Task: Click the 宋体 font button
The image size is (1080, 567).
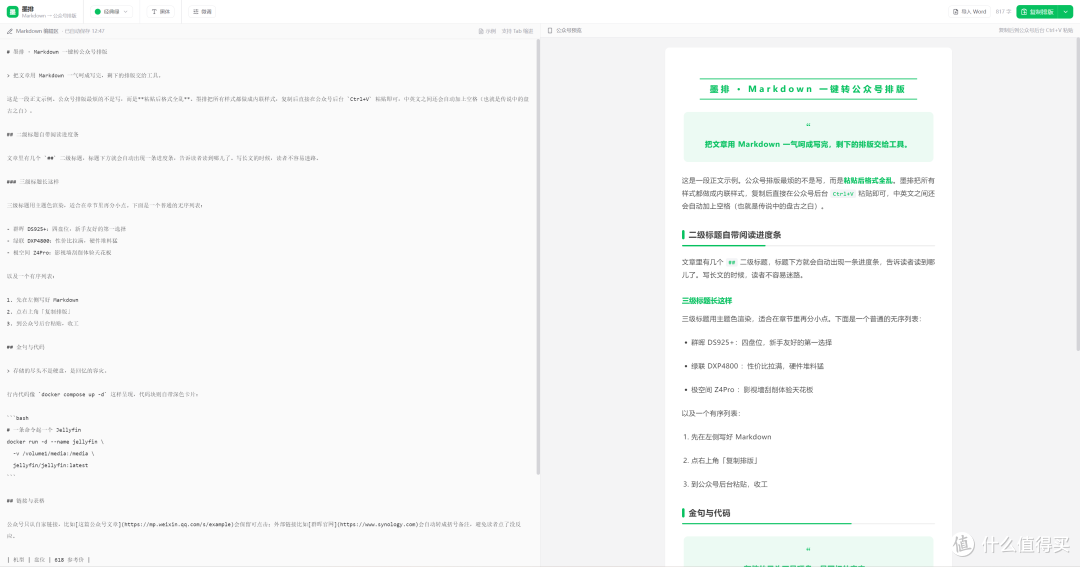Action: click(161, 12)
